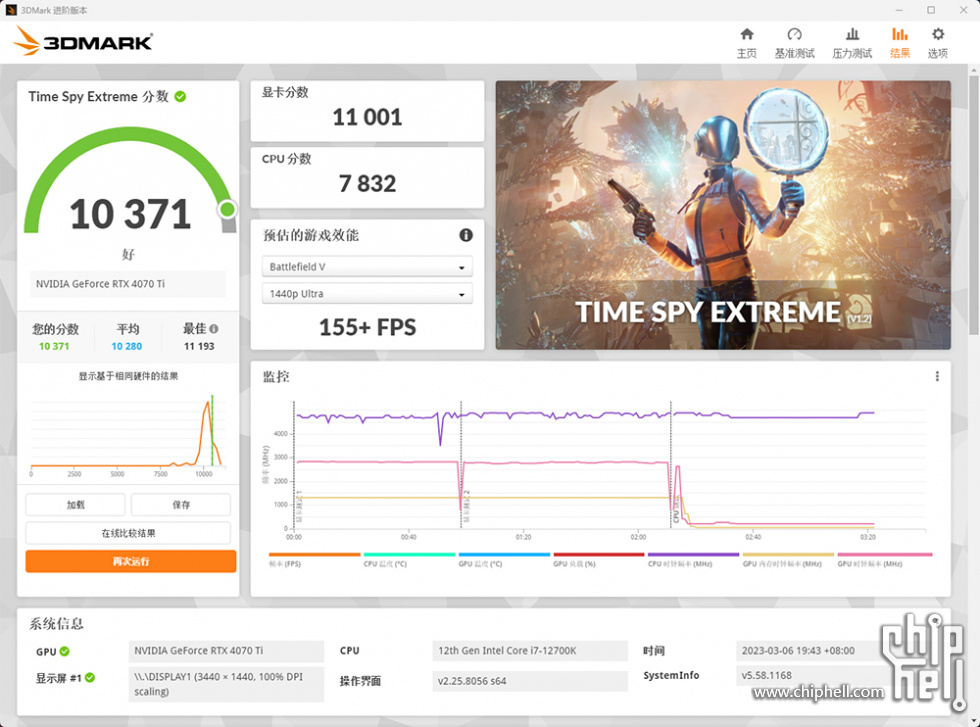Image resolution: width=980 pixels, height=727 pixels.
Task: Click the display #1 green check icon
Action: click(90, 678)
